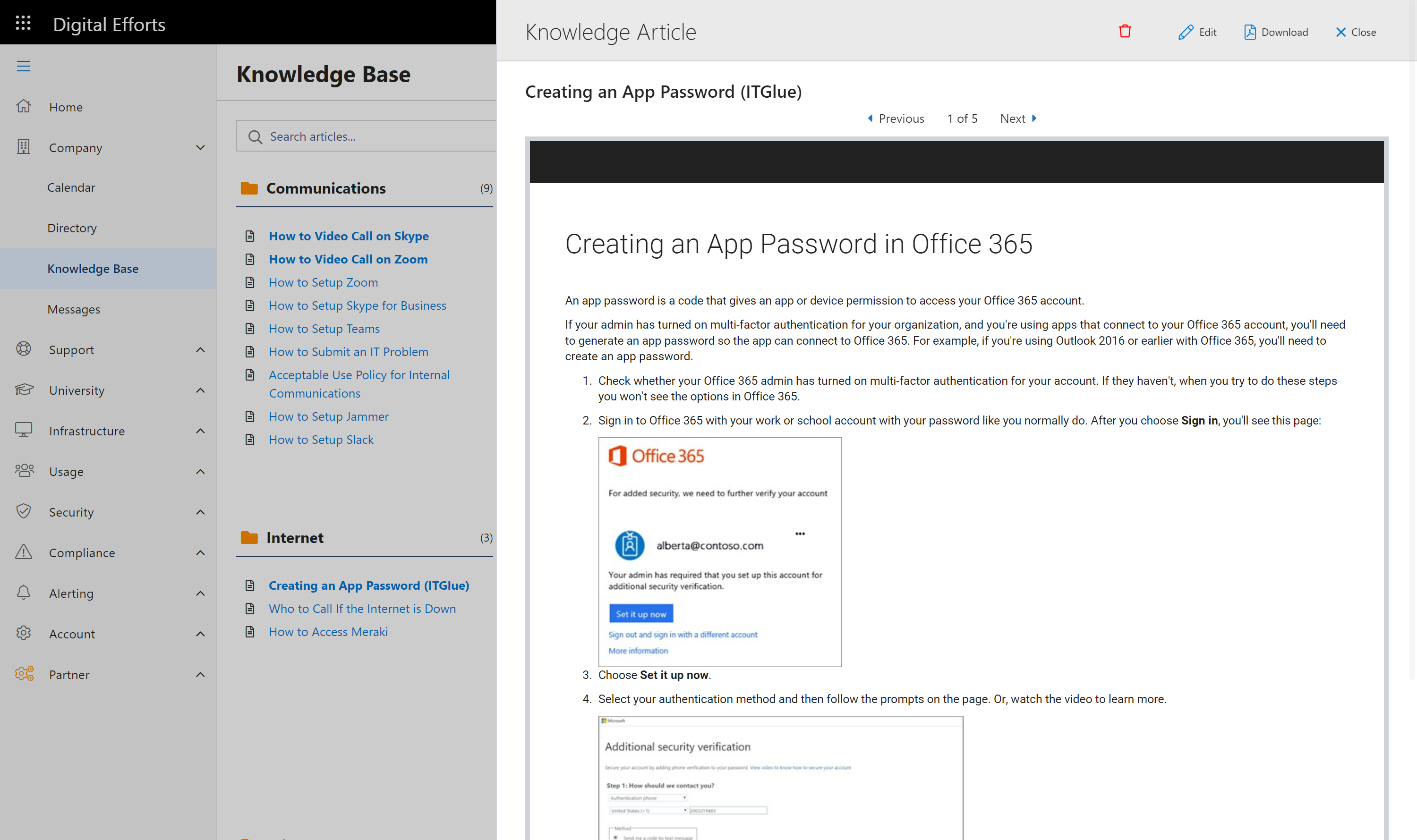Viewport: 1417px width, 840px height.
Task: Click the Infrastructure monitor icon
Action: point(23,430)
